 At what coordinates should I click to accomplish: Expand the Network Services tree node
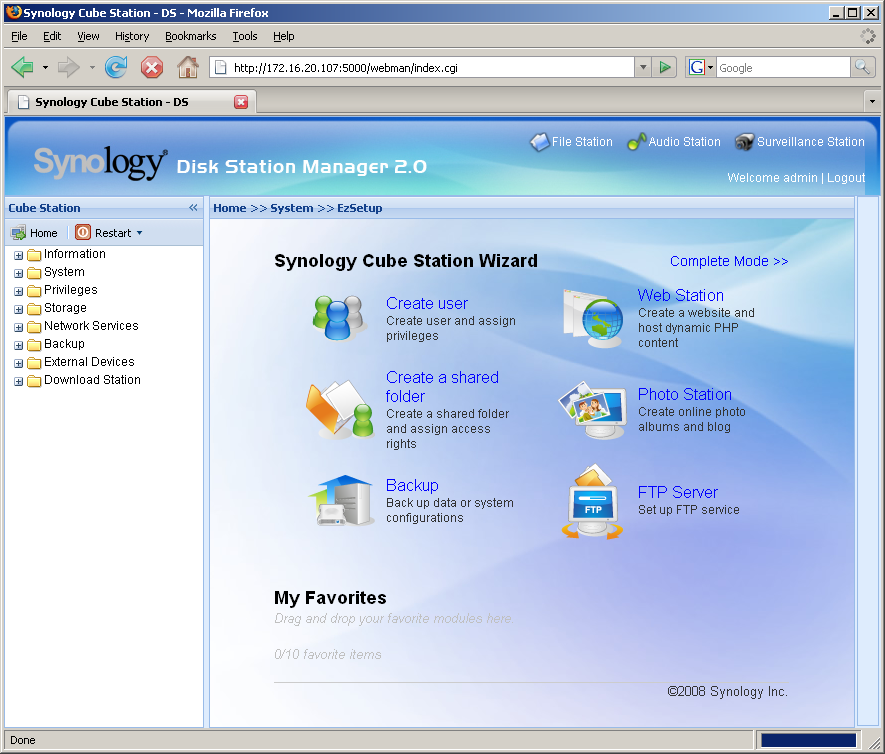coord(19,327)
